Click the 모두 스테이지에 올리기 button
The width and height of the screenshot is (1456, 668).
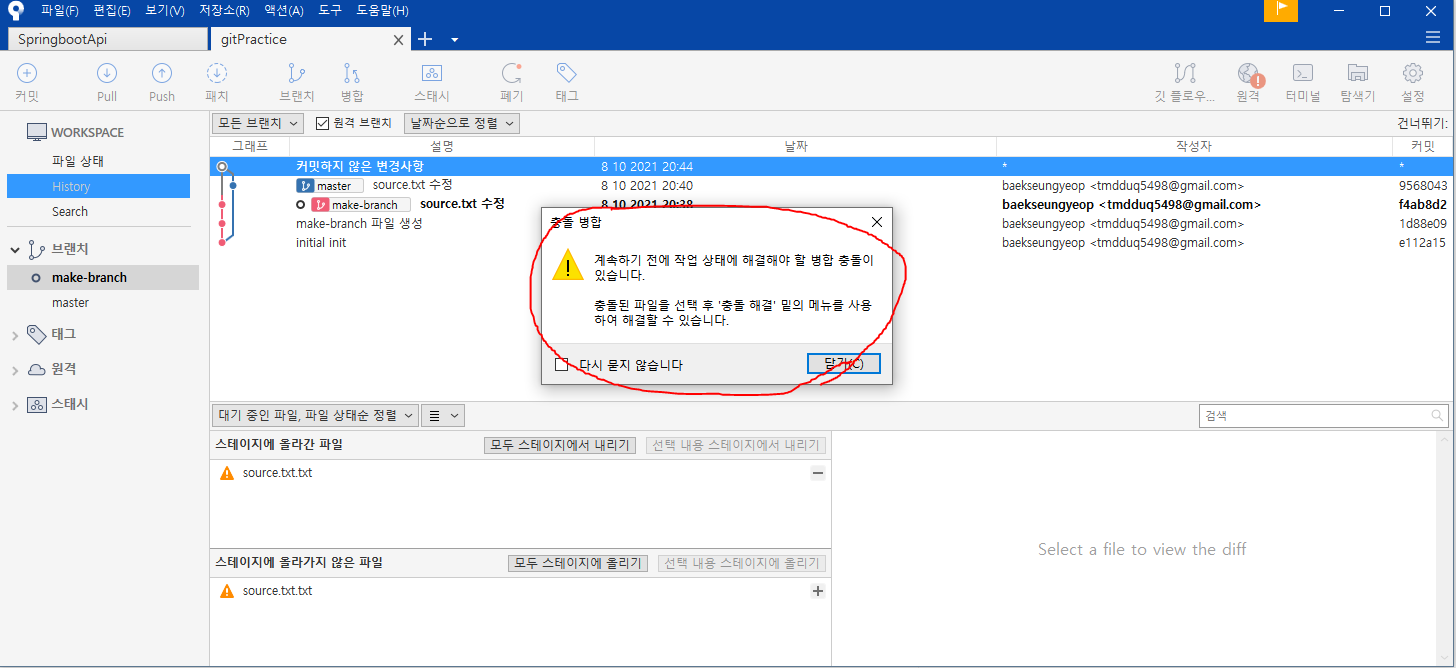coord(578,563)
